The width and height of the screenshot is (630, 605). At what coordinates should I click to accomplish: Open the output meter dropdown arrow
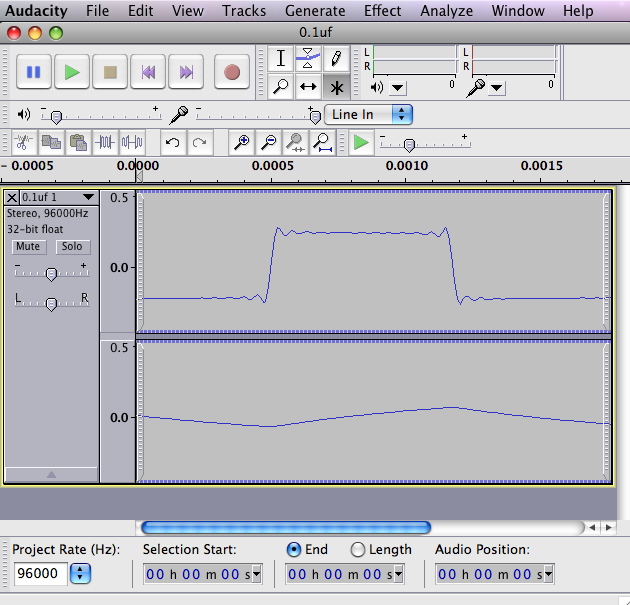[x=398, y=88]
